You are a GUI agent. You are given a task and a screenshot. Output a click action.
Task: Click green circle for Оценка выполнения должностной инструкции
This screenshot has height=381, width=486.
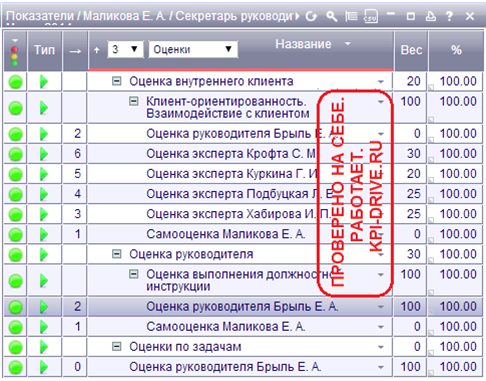point(15,281)
